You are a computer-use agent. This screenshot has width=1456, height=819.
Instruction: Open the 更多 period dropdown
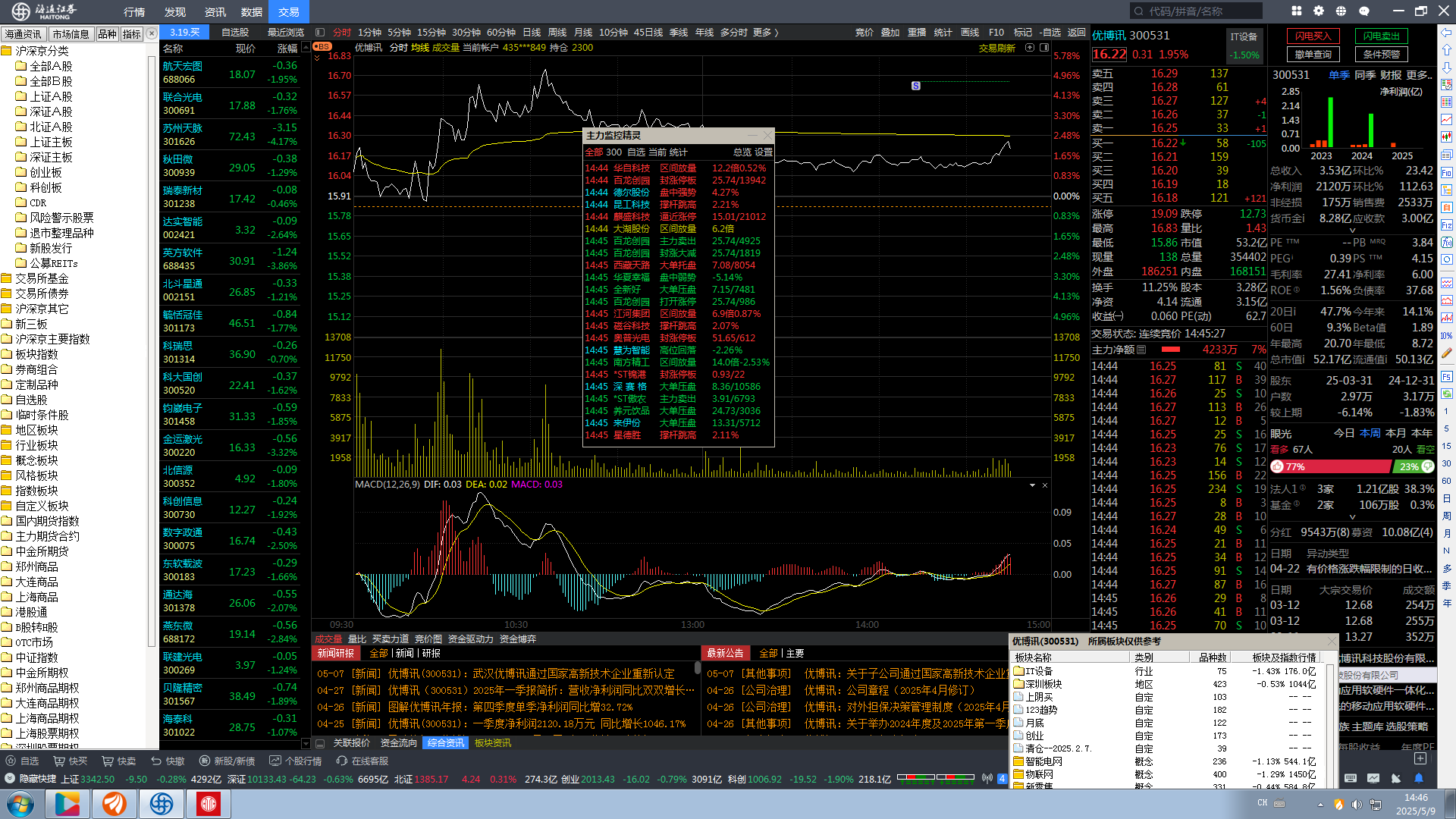[765, 33]
